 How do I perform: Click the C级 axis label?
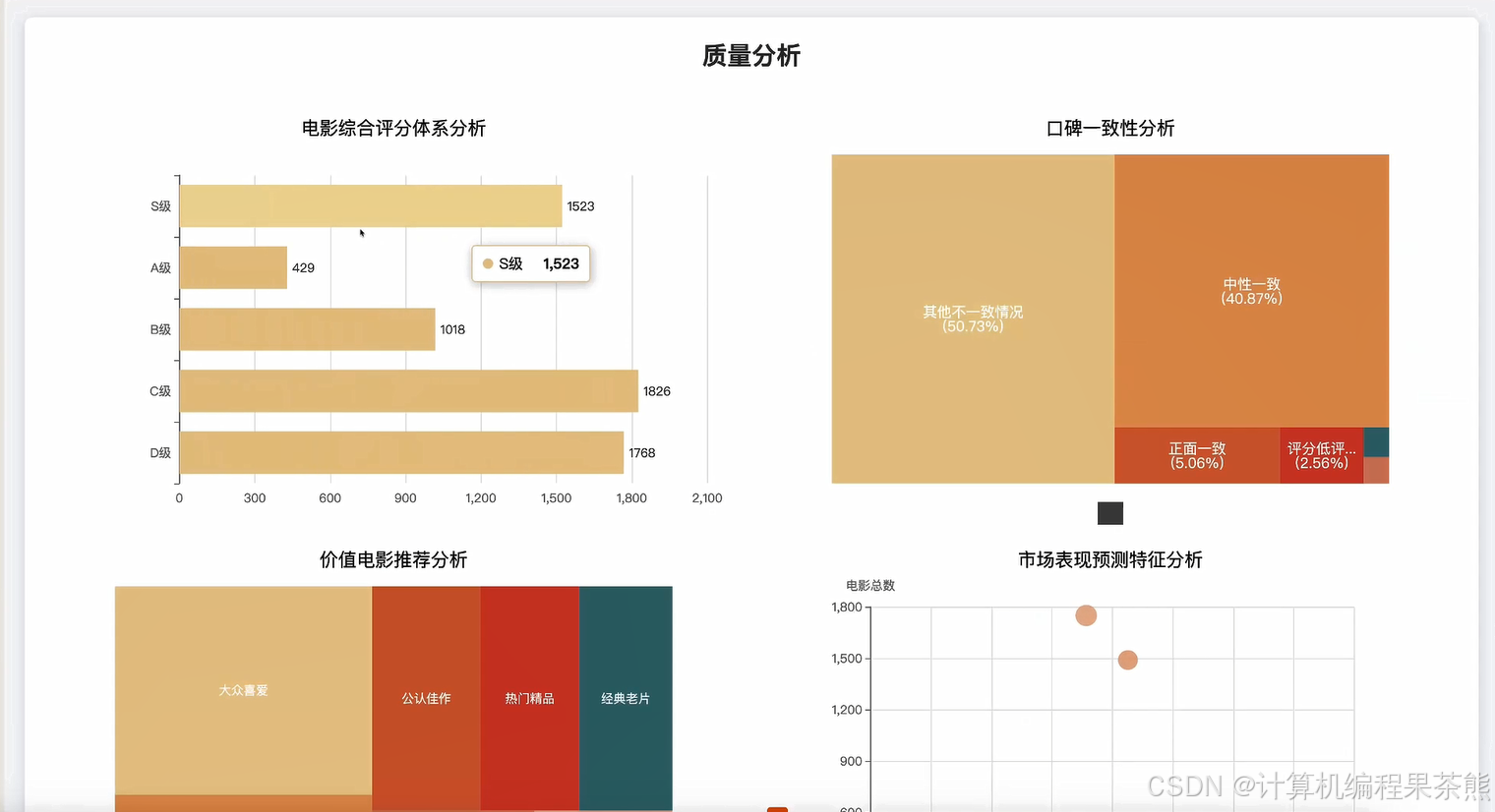(160, 391)
